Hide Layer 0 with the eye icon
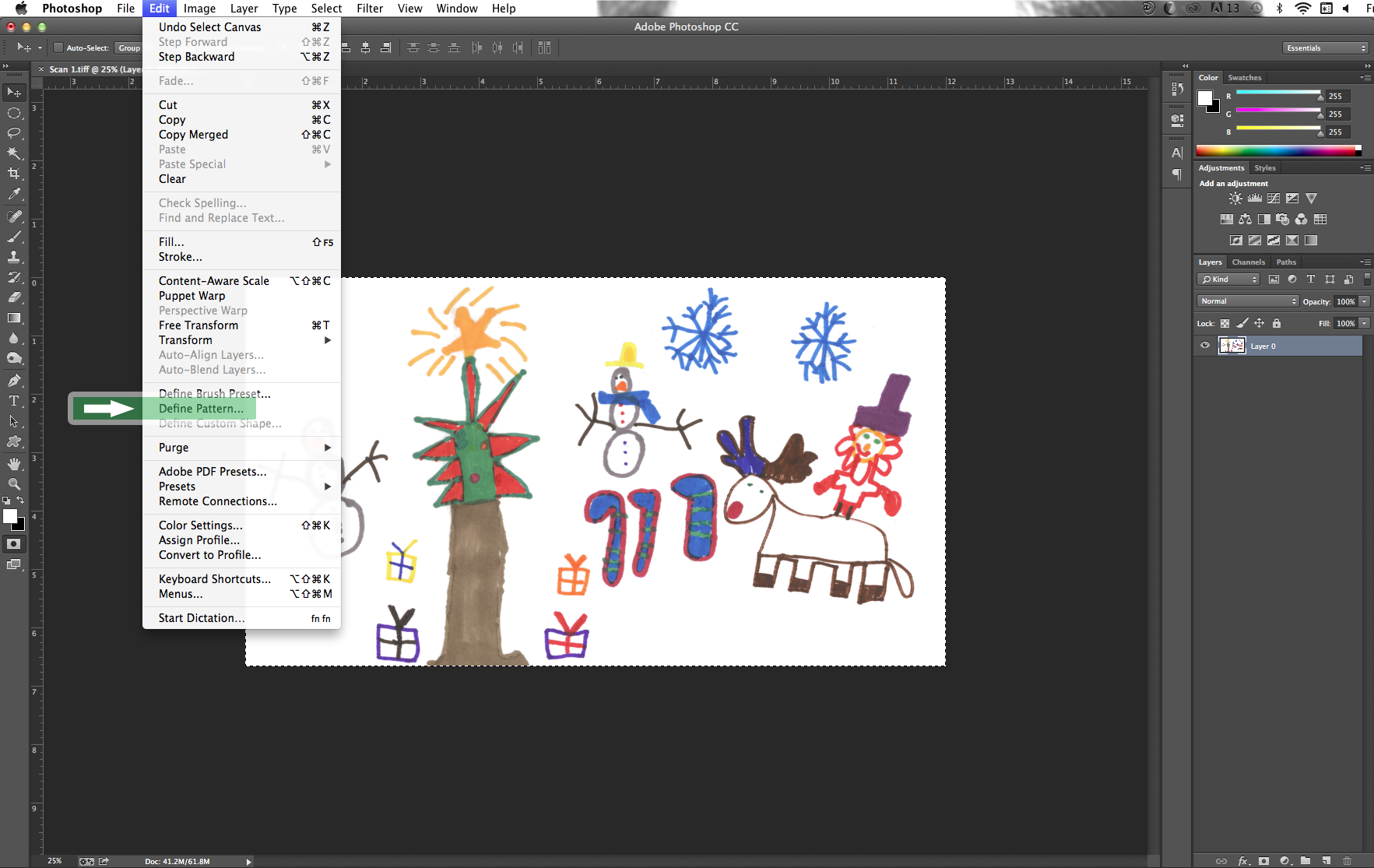 [x=1205, y=346]
